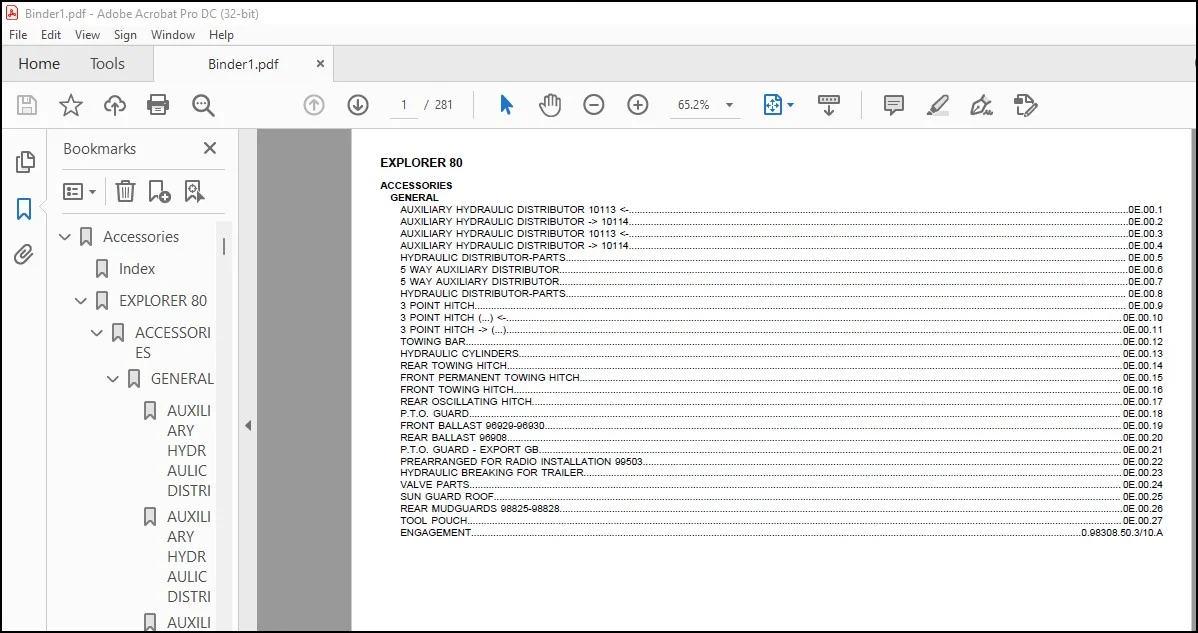The height and width of the screenshot is (633, 1198).
Task: Go to next page arrow
Action: click(358, 105)
